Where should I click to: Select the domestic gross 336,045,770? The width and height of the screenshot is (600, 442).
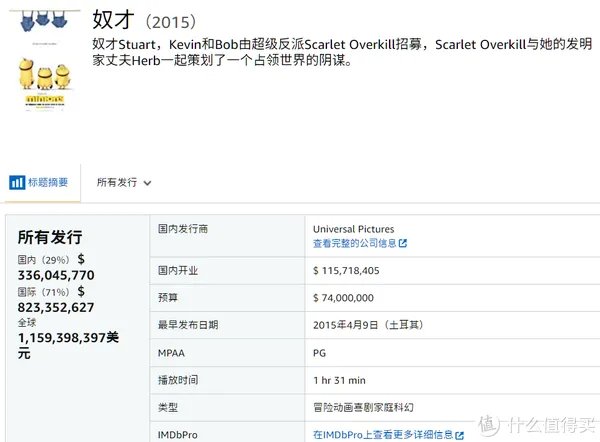pyautogui.click(x=56, y=275)
